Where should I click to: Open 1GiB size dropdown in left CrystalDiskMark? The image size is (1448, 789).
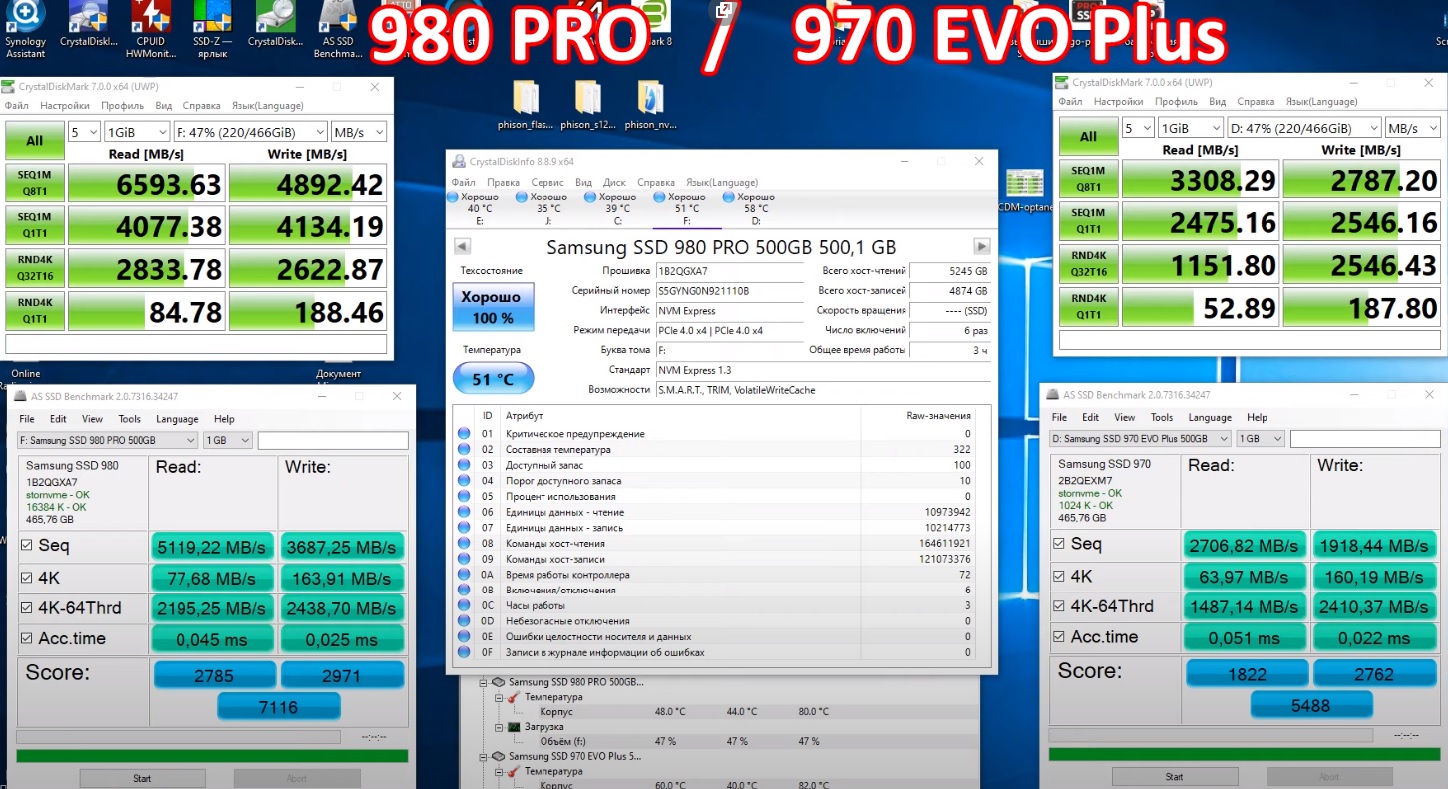(137, 132)
